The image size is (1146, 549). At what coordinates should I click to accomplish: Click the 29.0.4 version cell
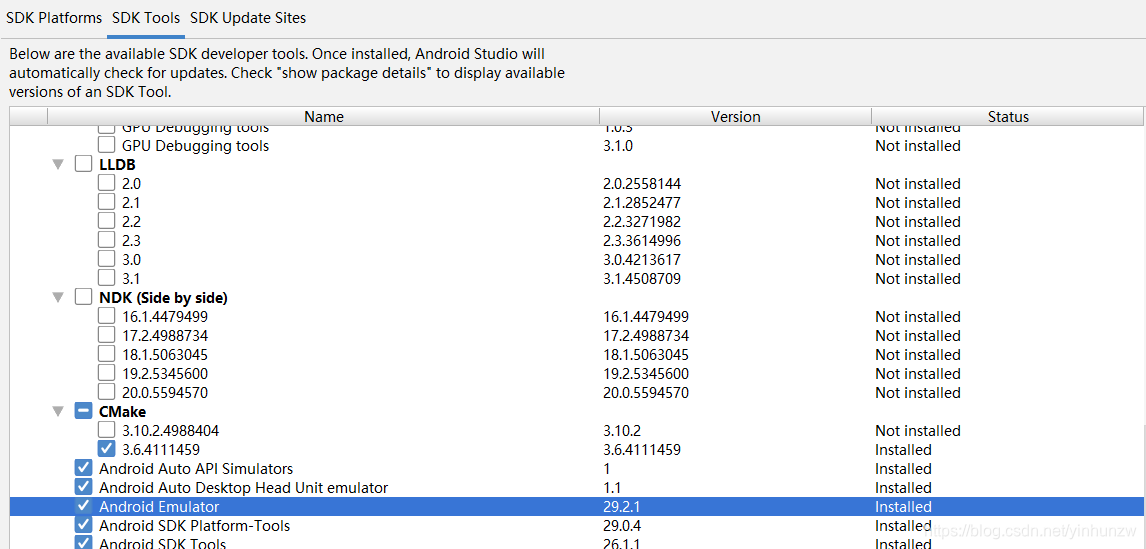(624, 526)
